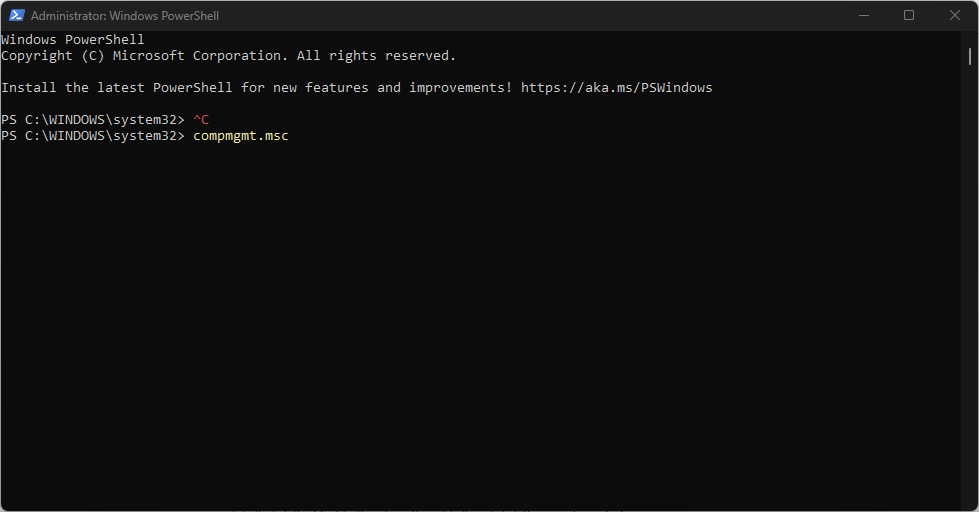Place cursor right after compmgmt.msc
Viewport: 979px width, 512px height.
290,136
